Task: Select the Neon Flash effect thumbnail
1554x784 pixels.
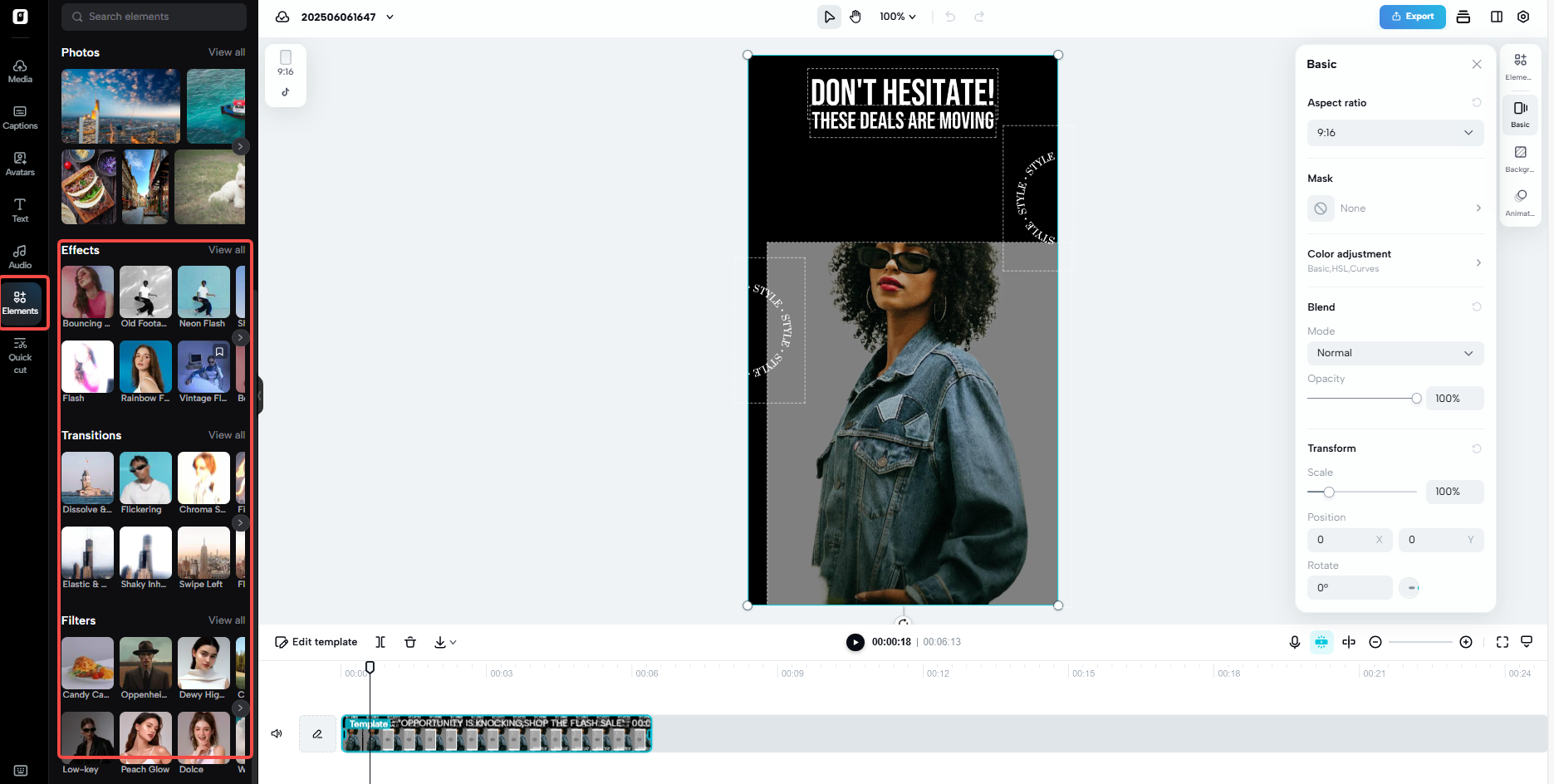Action: (x=203, y=292)
